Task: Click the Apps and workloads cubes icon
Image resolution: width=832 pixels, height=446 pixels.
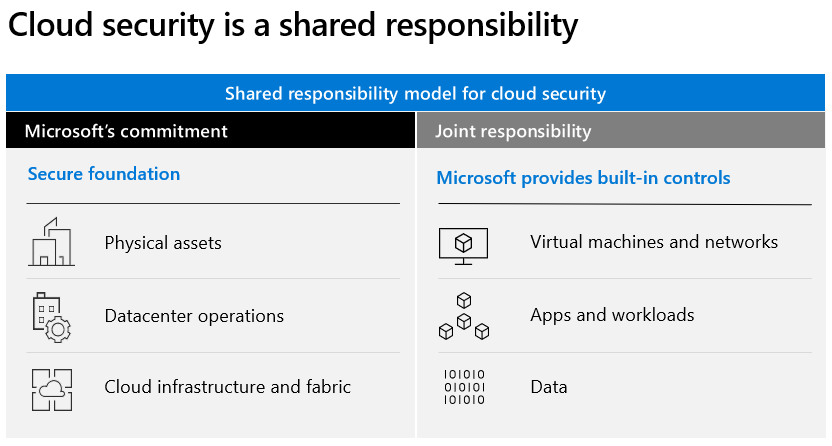Action: click(x=463, y=316)
